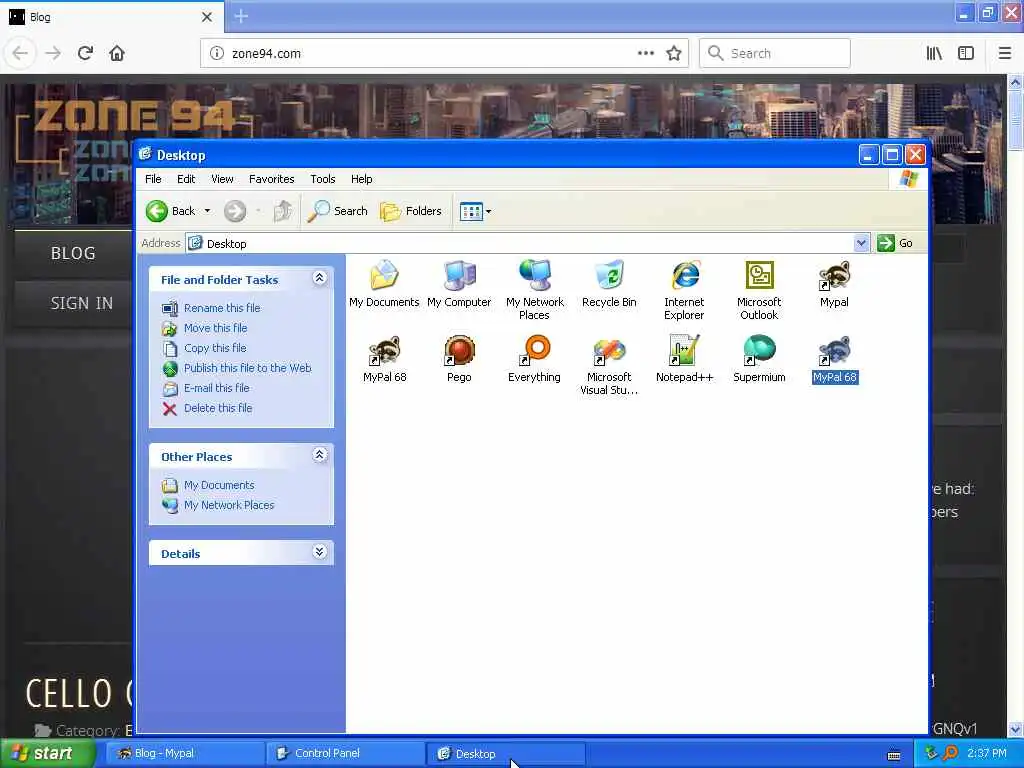The width and height of the screenshot is (1024, 768).
Task: Click the Desktop address field
Action: [520, 244]
